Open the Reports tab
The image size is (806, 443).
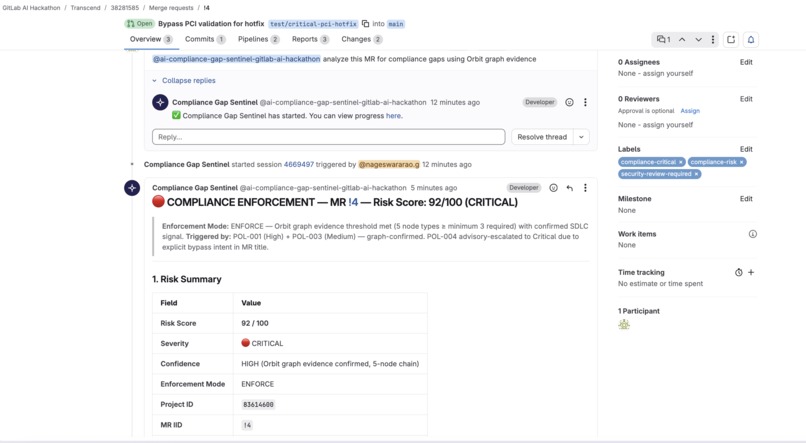[x=310, y=40]
